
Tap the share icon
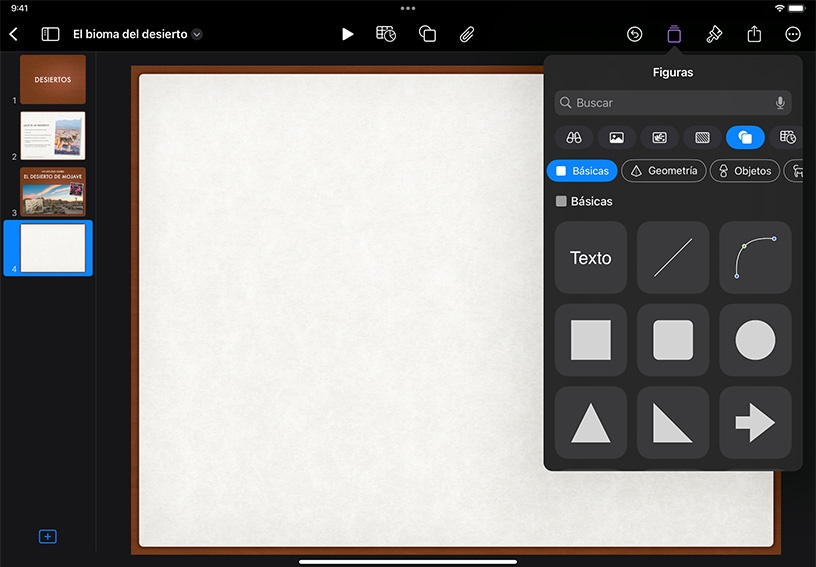[x=754, y=34]
